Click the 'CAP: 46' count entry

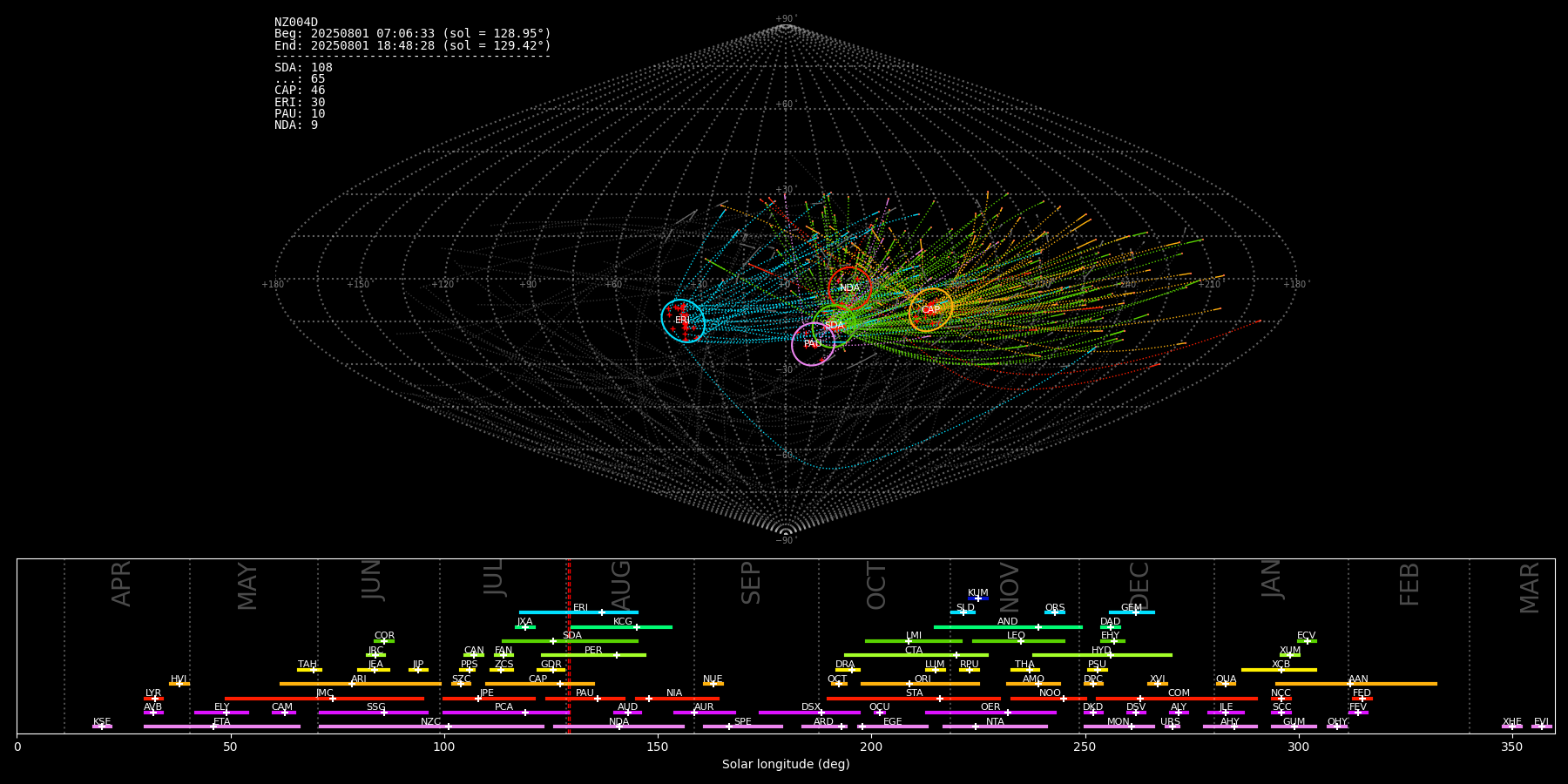(x=300, y=91)
